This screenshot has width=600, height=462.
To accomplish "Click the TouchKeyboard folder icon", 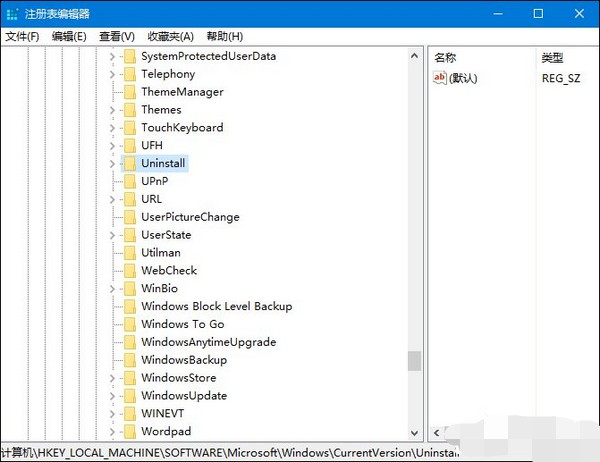I will [130, 128].
